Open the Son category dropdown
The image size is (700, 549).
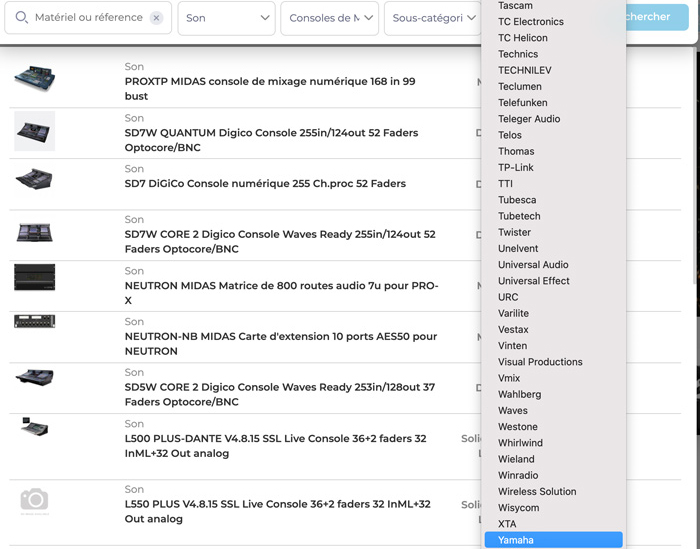pos(226,18)
